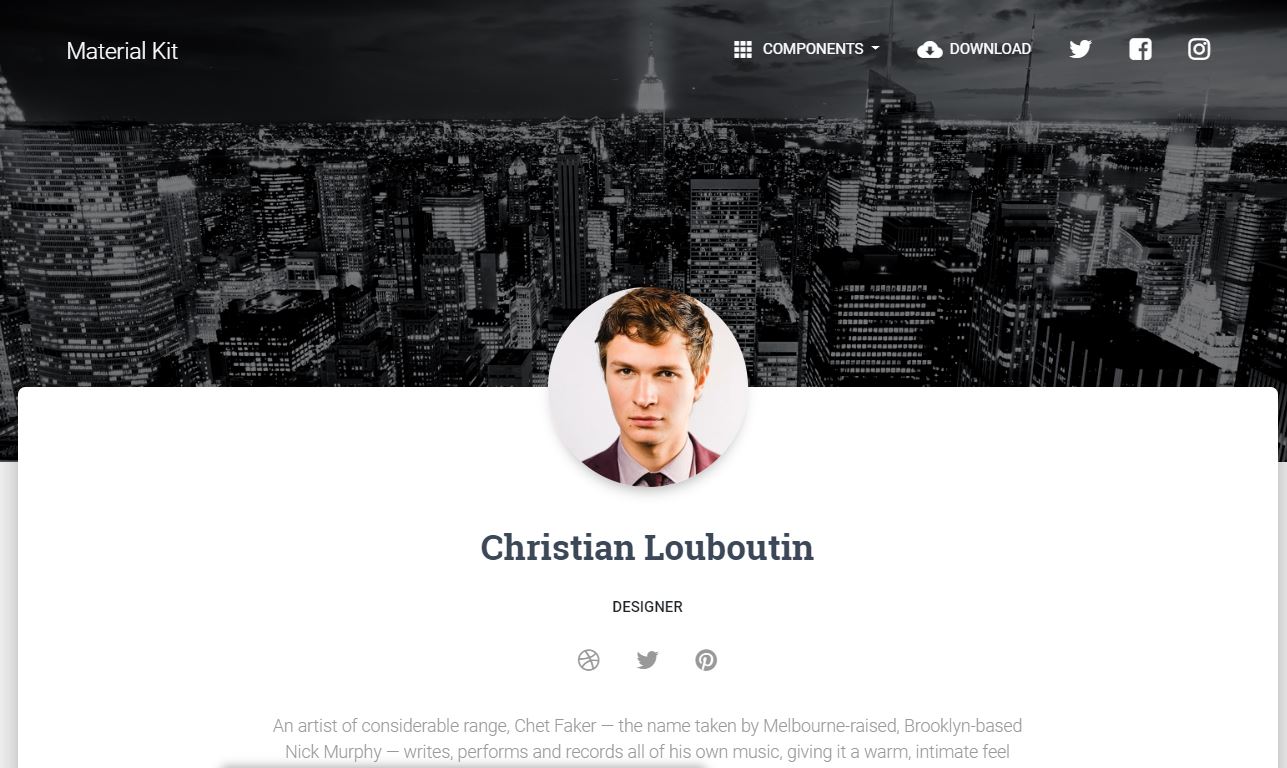
Task: Click the Christian Louboutin name heading
Action: coord(647,548)
